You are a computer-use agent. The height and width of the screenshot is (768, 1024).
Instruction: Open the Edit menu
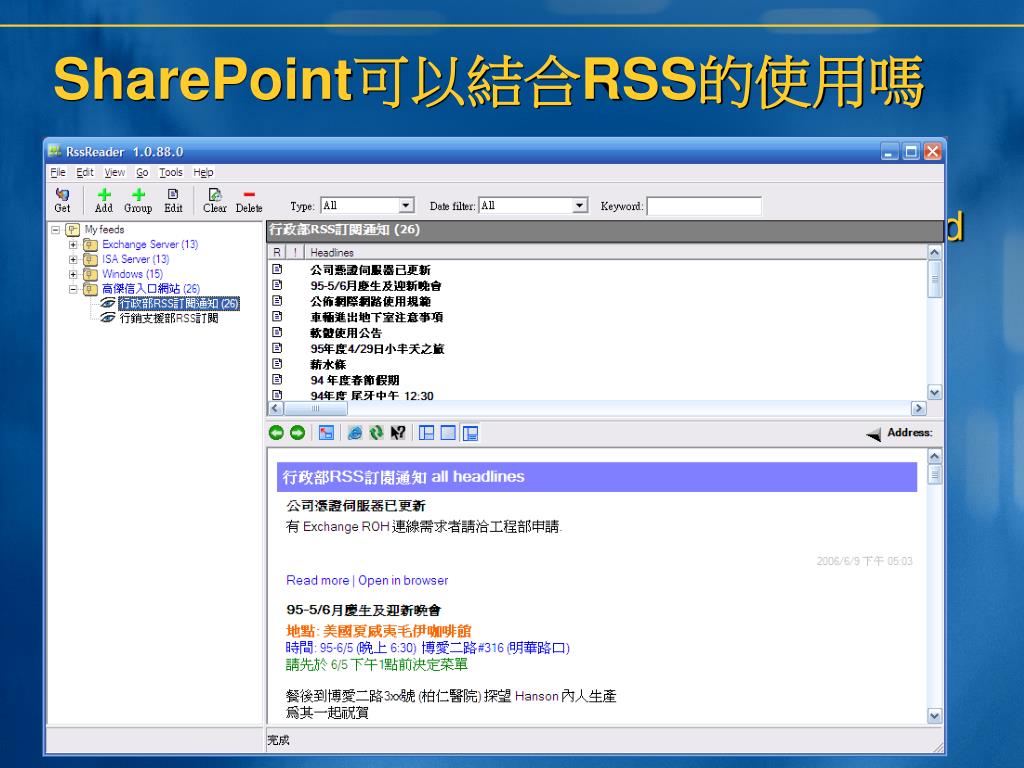tap(85, 172)
